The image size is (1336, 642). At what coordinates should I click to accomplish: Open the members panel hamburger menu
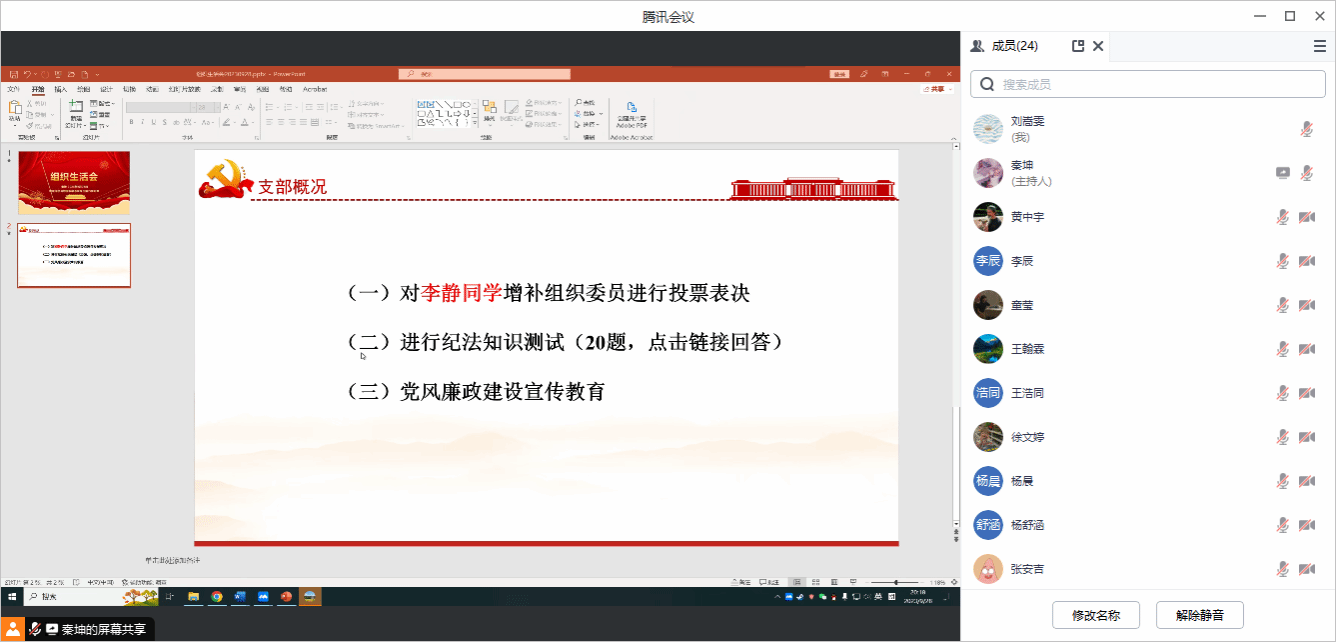(x=1320, y=46)
